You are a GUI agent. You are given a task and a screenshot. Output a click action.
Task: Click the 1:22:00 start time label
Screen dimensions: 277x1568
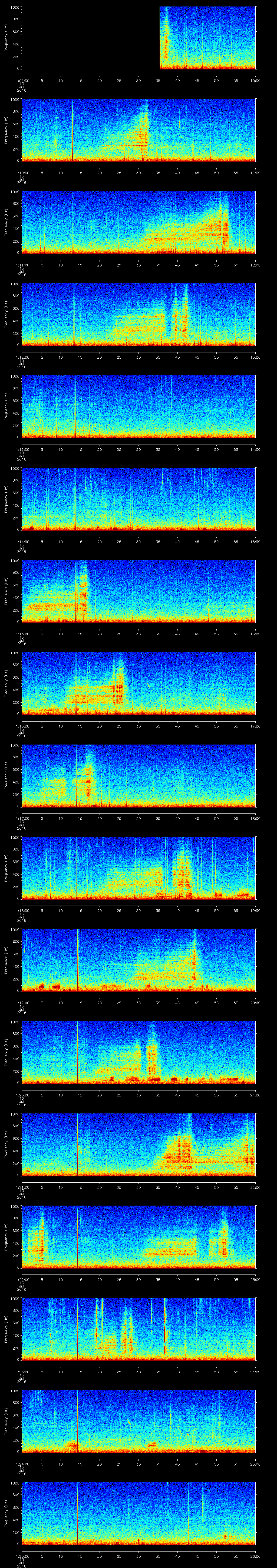[x=22, y=1279]
